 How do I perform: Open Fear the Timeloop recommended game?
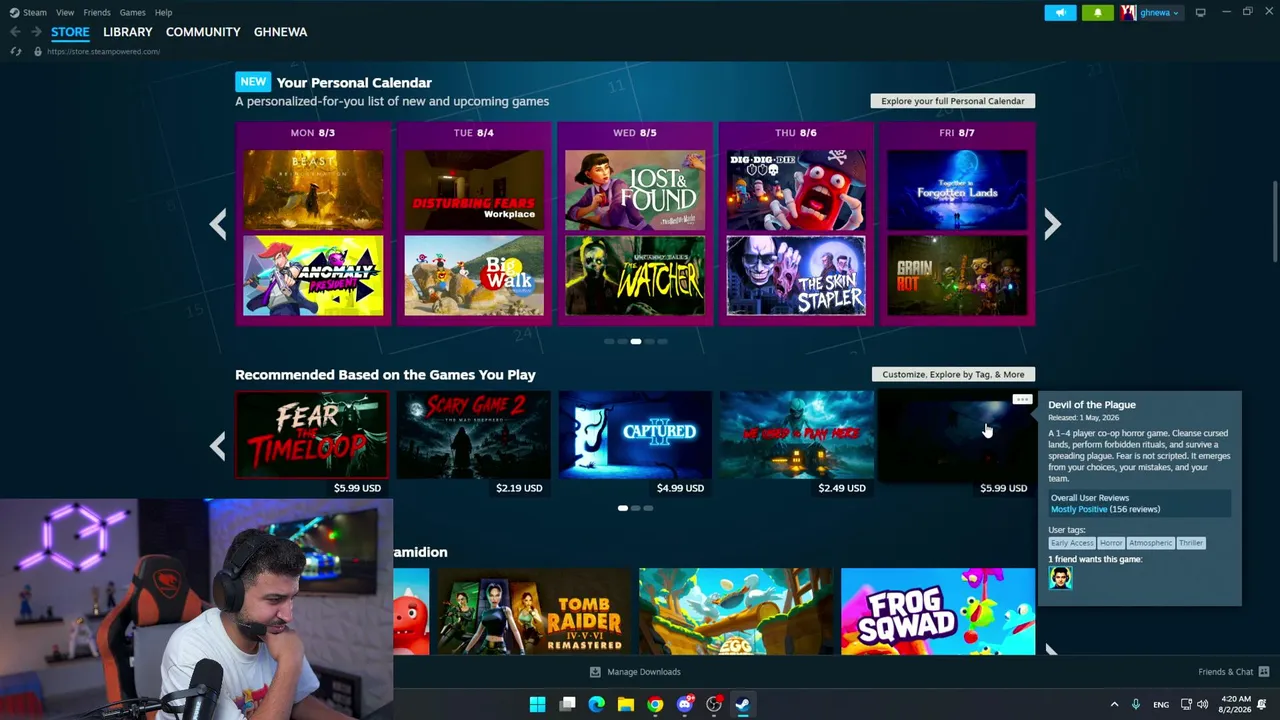[x=312, y=434]
